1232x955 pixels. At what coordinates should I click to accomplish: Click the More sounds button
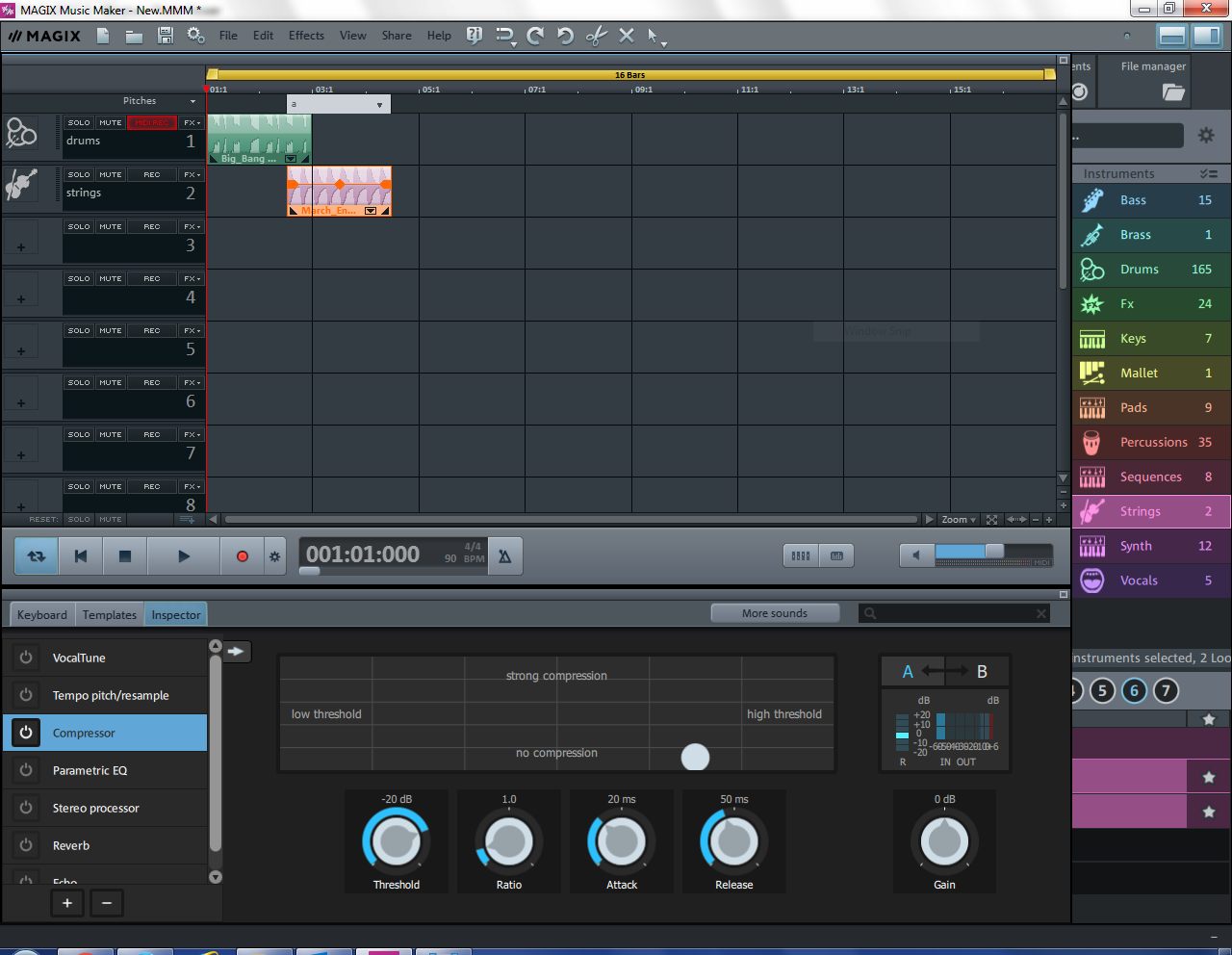click(x=775, y=613)
